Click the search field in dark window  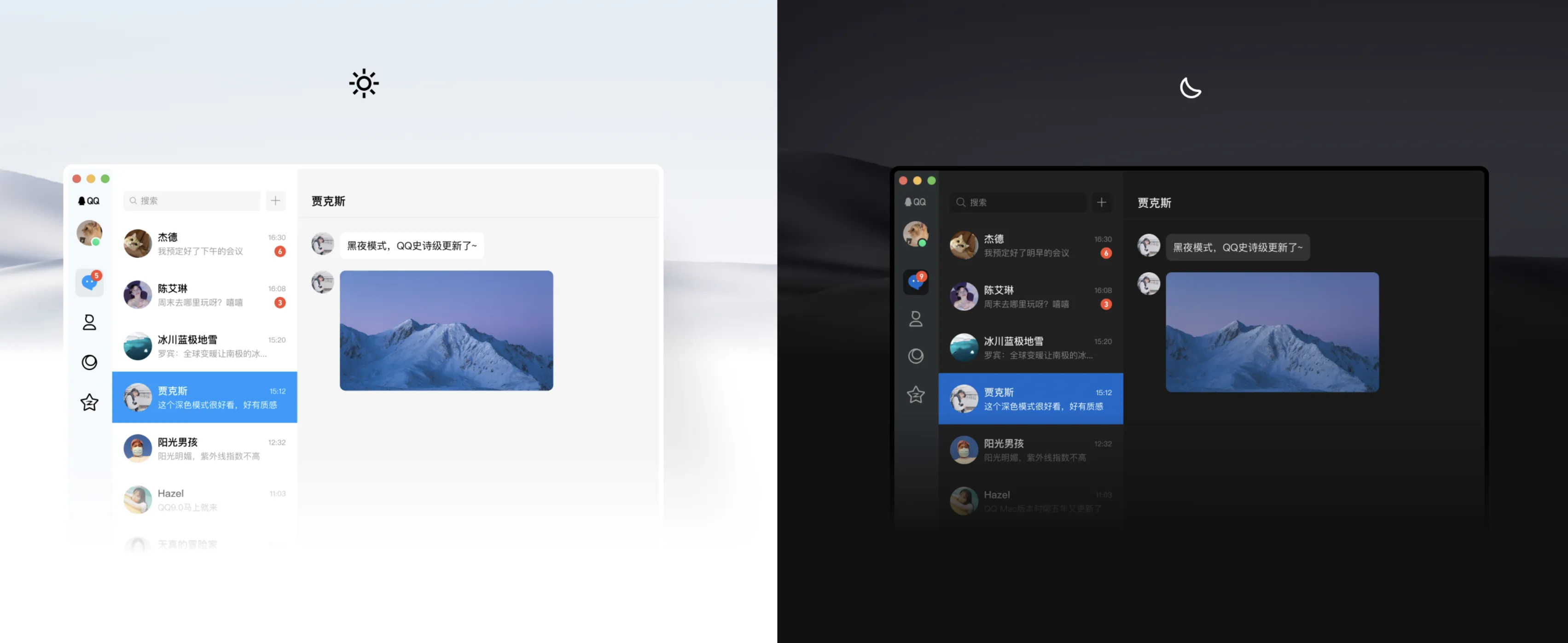[1018, 202]
